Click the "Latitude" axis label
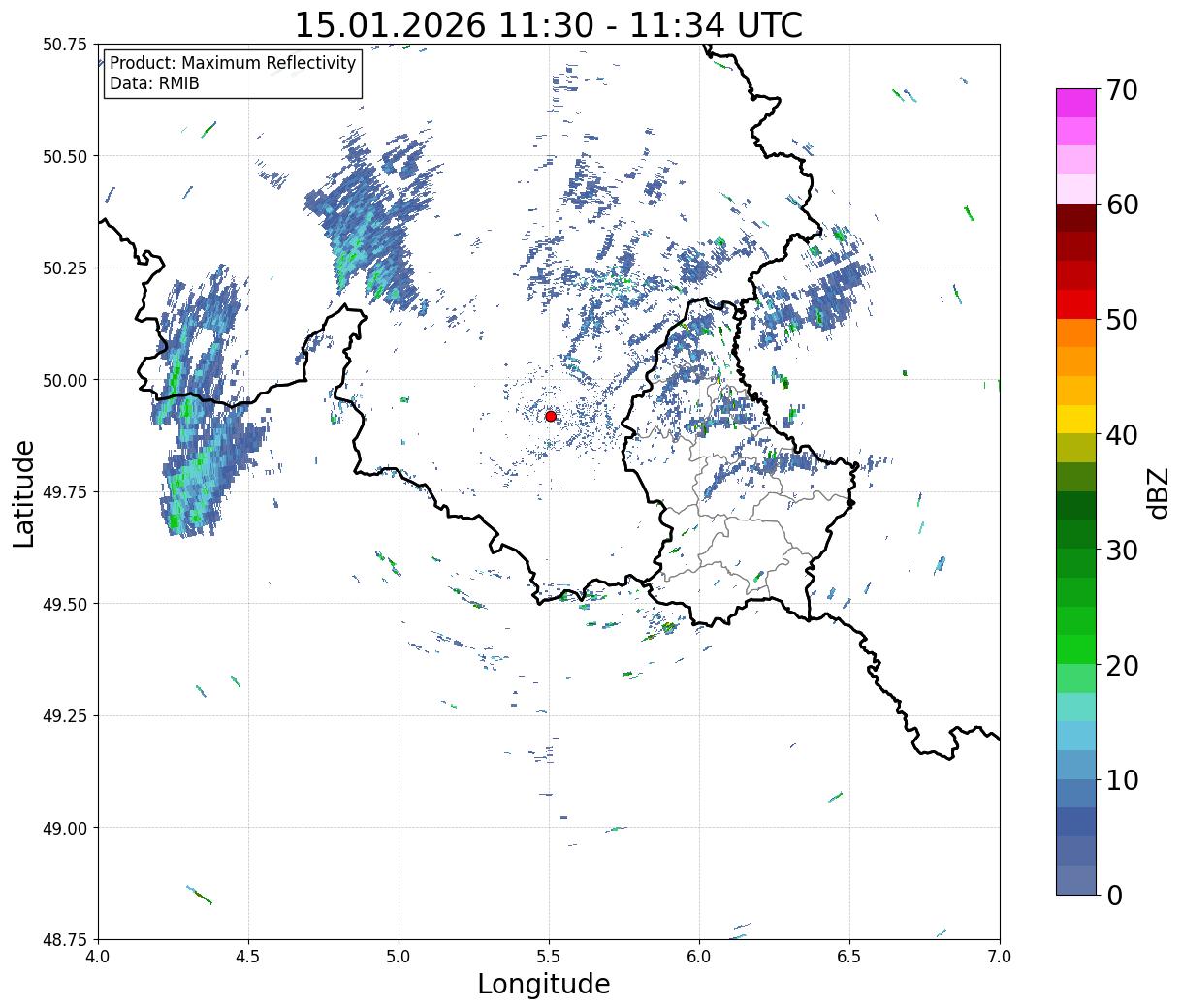The width and height of the screenshot is (1182, 1008). click(24, 492)
